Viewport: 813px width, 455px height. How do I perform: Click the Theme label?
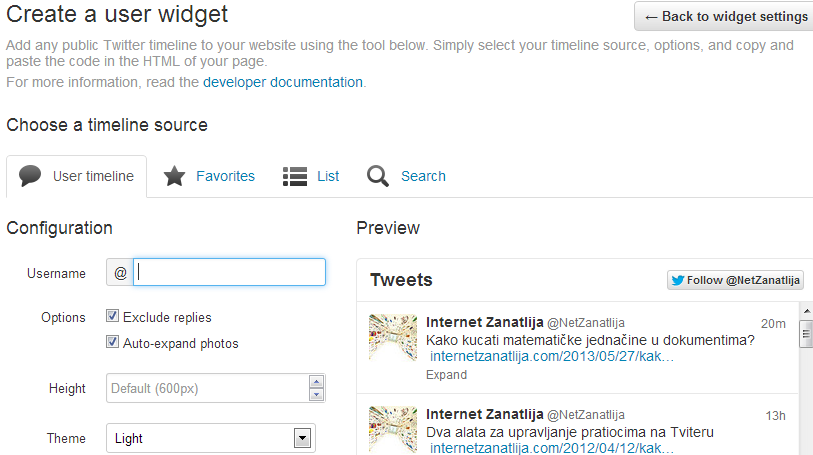[66, 438]
